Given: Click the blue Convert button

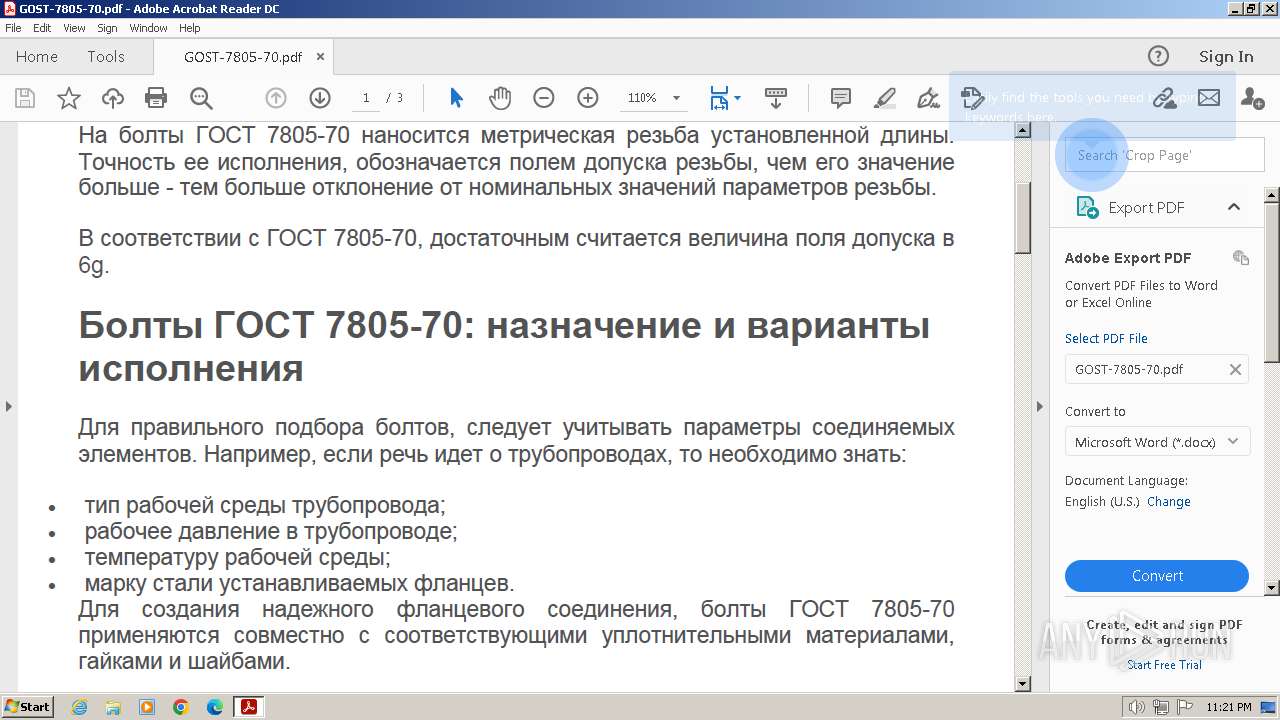Looking at the screenshot, I should pos(1157,576).
